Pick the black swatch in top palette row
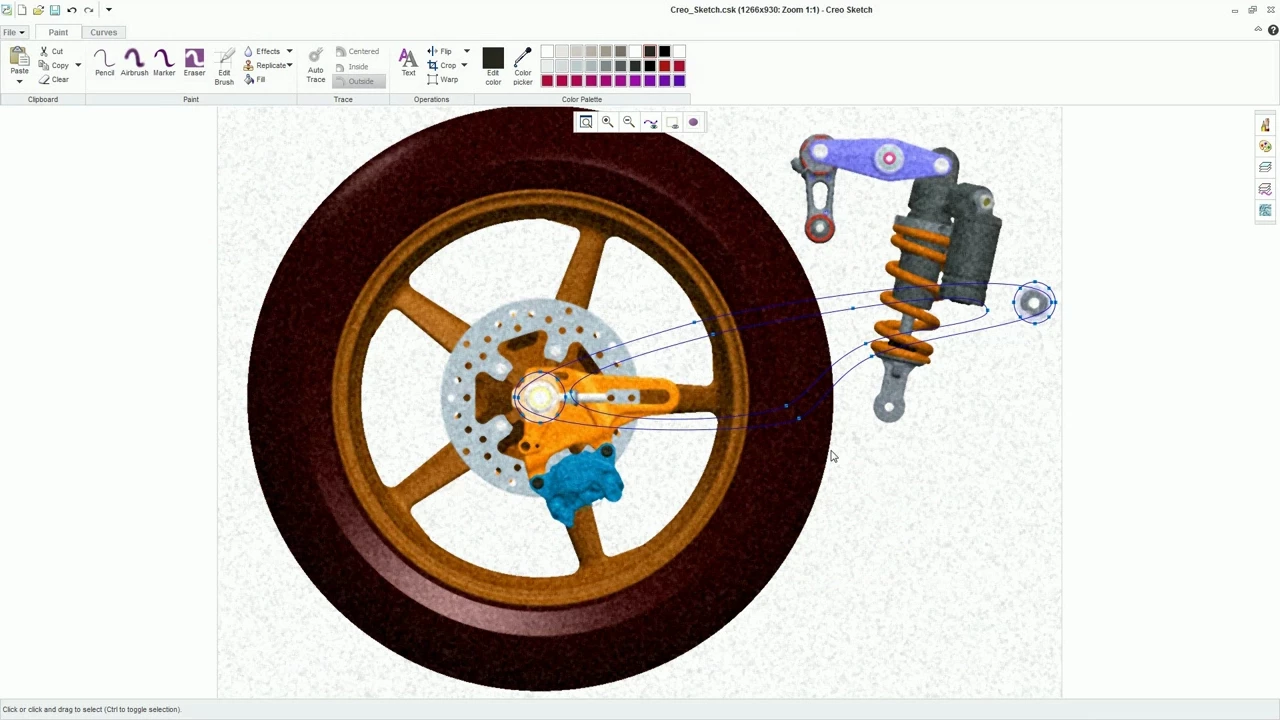1280x720 pixels. pos(664,51)
